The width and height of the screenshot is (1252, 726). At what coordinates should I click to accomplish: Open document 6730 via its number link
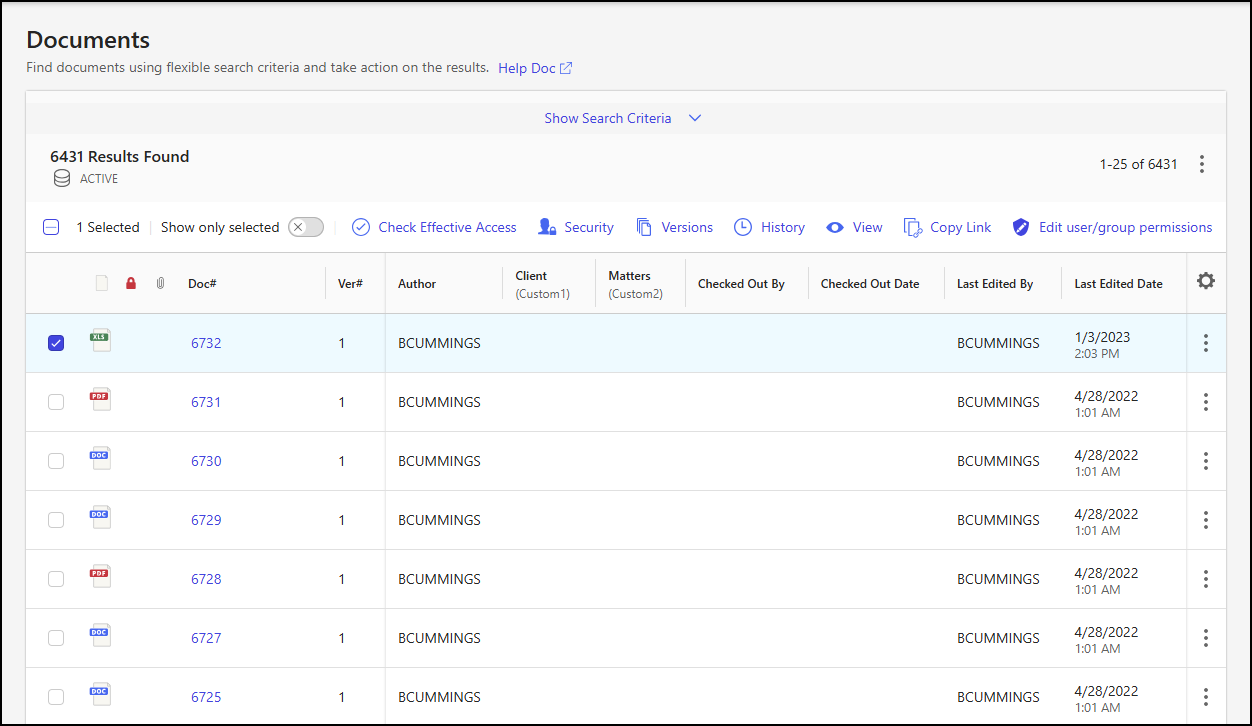(x=206, y=460)
